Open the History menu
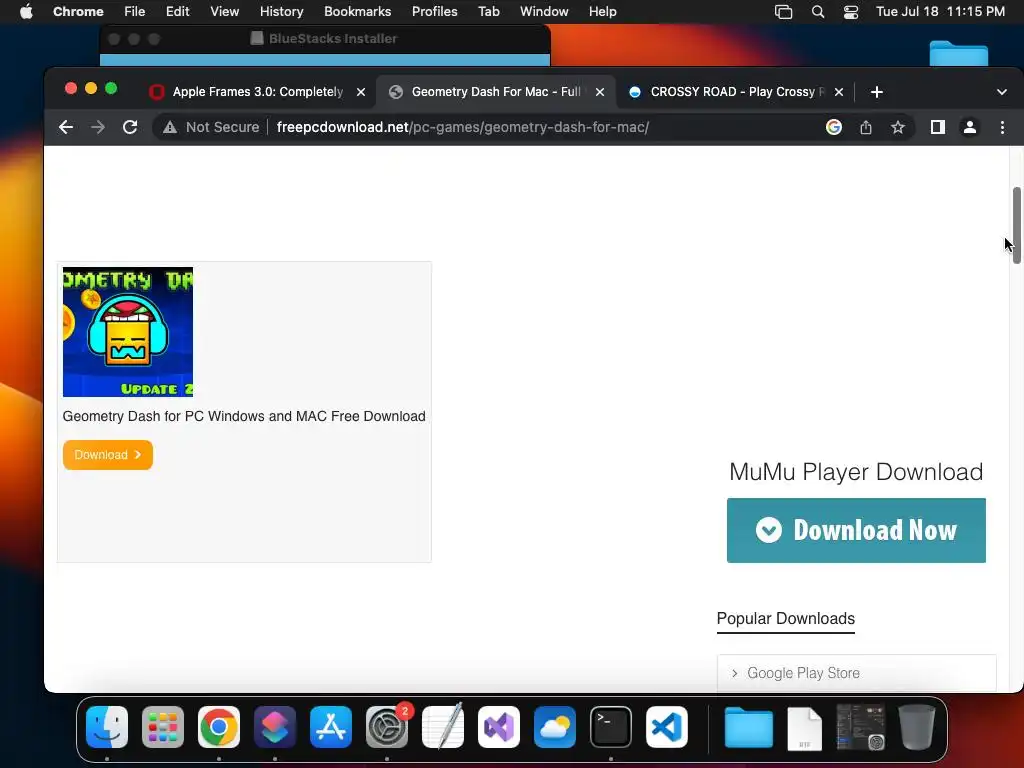This screenshot has height=768, width=1024. (x=281, y=12)
